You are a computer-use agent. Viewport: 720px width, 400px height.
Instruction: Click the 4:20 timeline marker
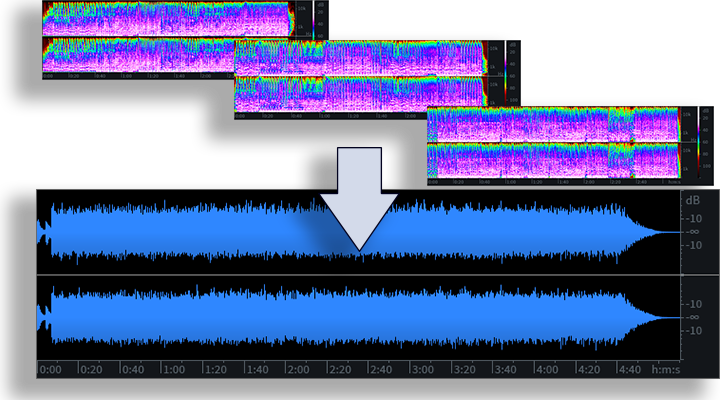click(589, 369)
